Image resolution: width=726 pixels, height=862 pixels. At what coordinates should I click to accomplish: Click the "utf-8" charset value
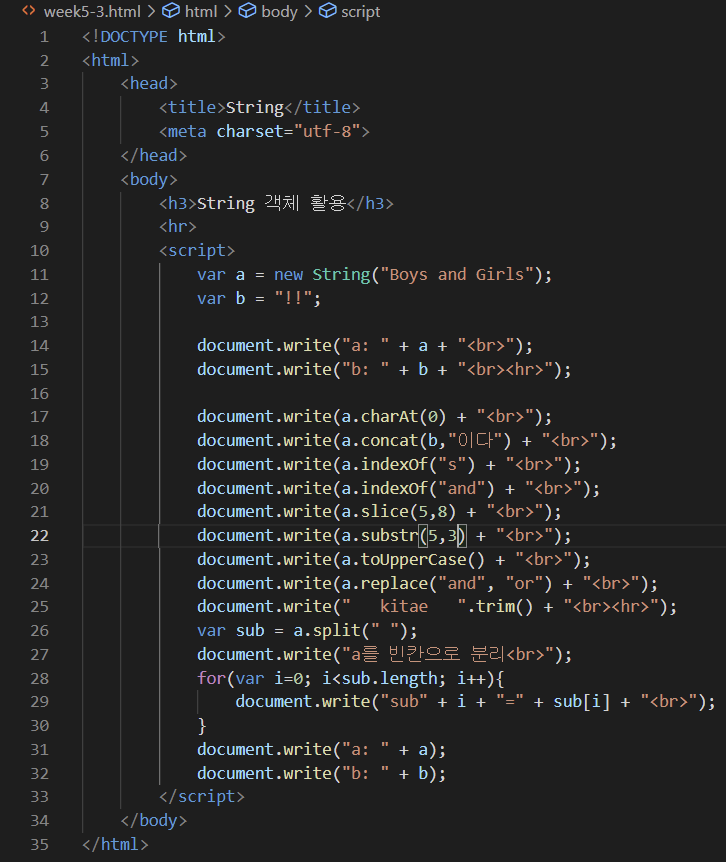tap(327, 131)
